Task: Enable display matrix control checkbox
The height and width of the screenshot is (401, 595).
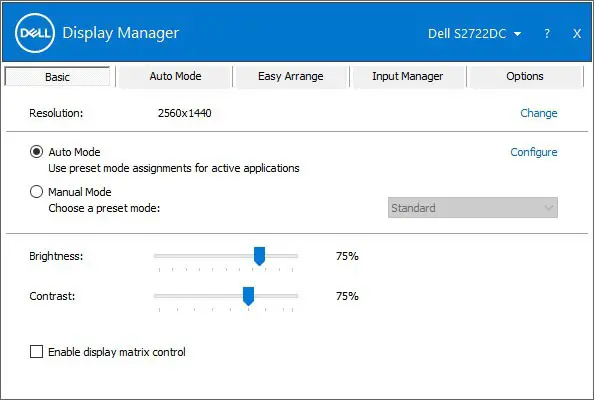Action: coord(36,352)
